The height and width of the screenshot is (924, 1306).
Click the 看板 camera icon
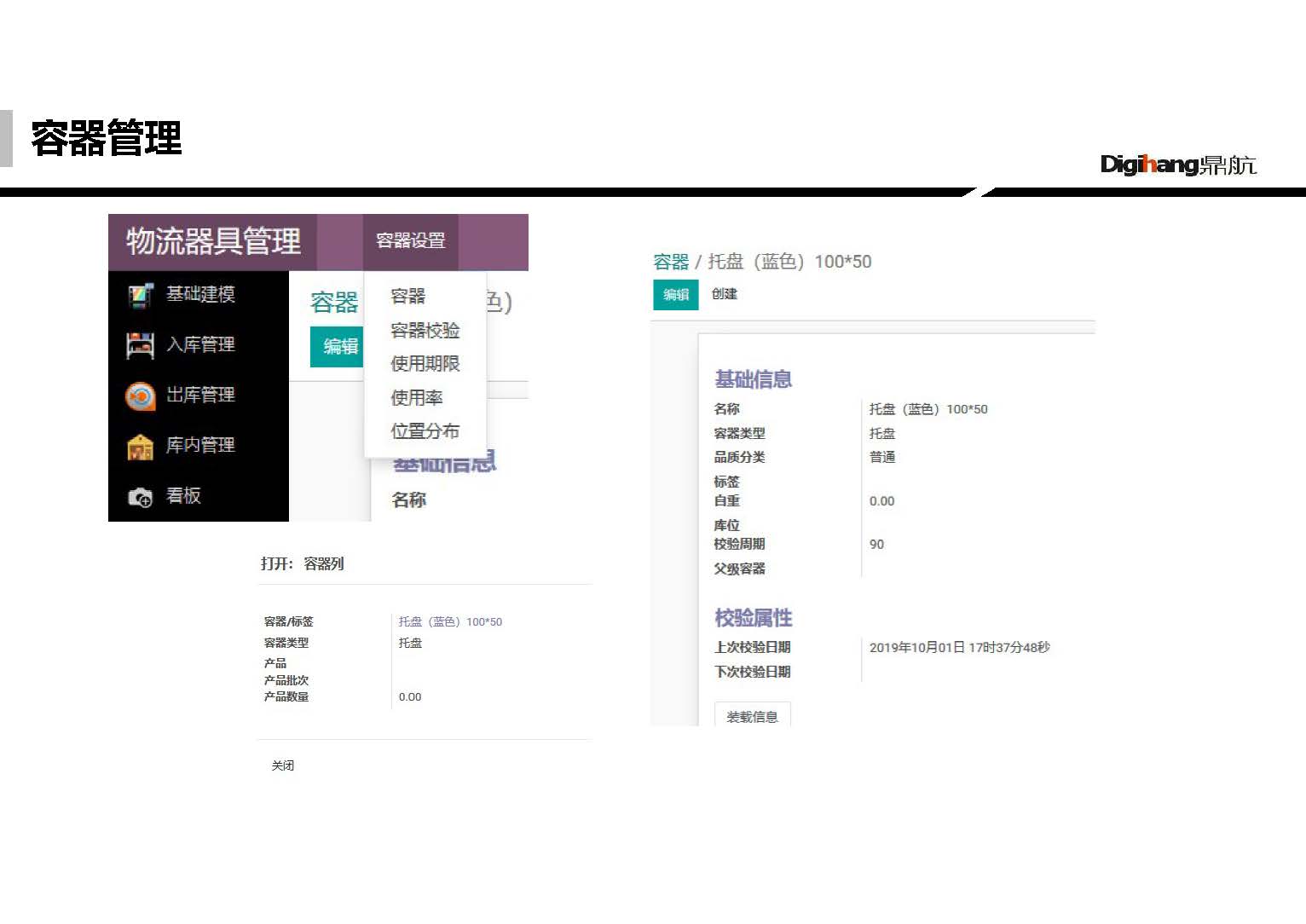tap(141, 497)
